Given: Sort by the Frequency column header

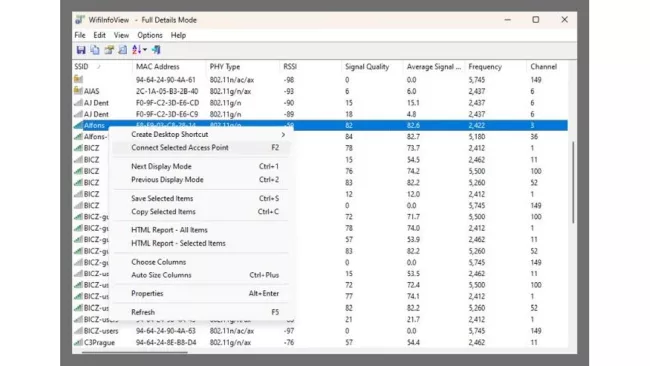Looking at the screenshot, I should point(496,67).
